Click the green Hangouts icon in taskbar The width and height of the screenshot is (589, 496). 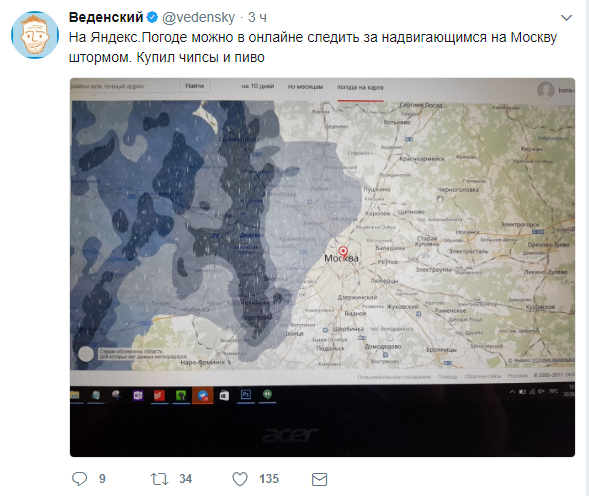[x=267, y=394]
